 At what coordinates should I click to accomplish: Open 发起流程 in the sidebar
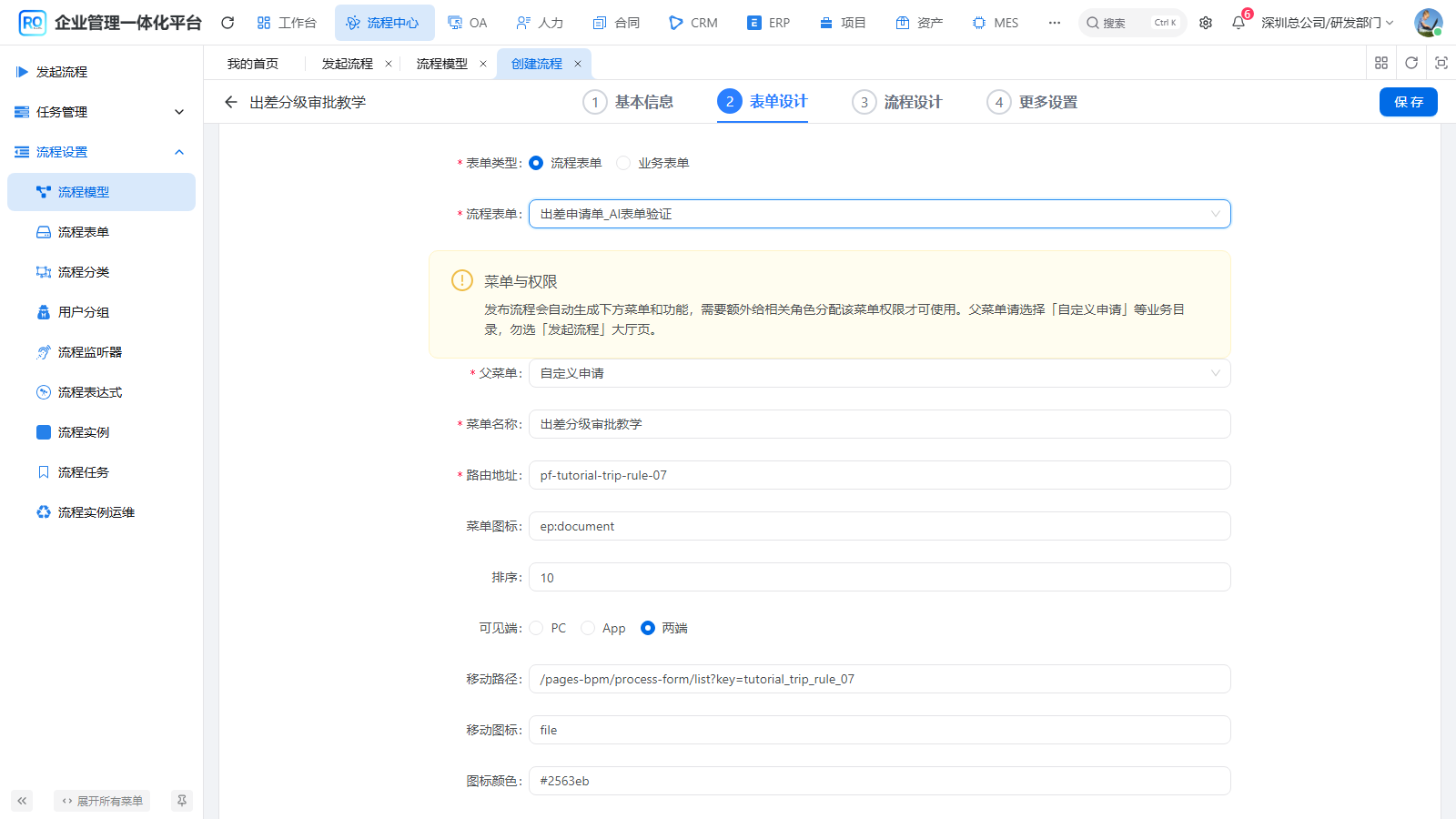(101, 72)
